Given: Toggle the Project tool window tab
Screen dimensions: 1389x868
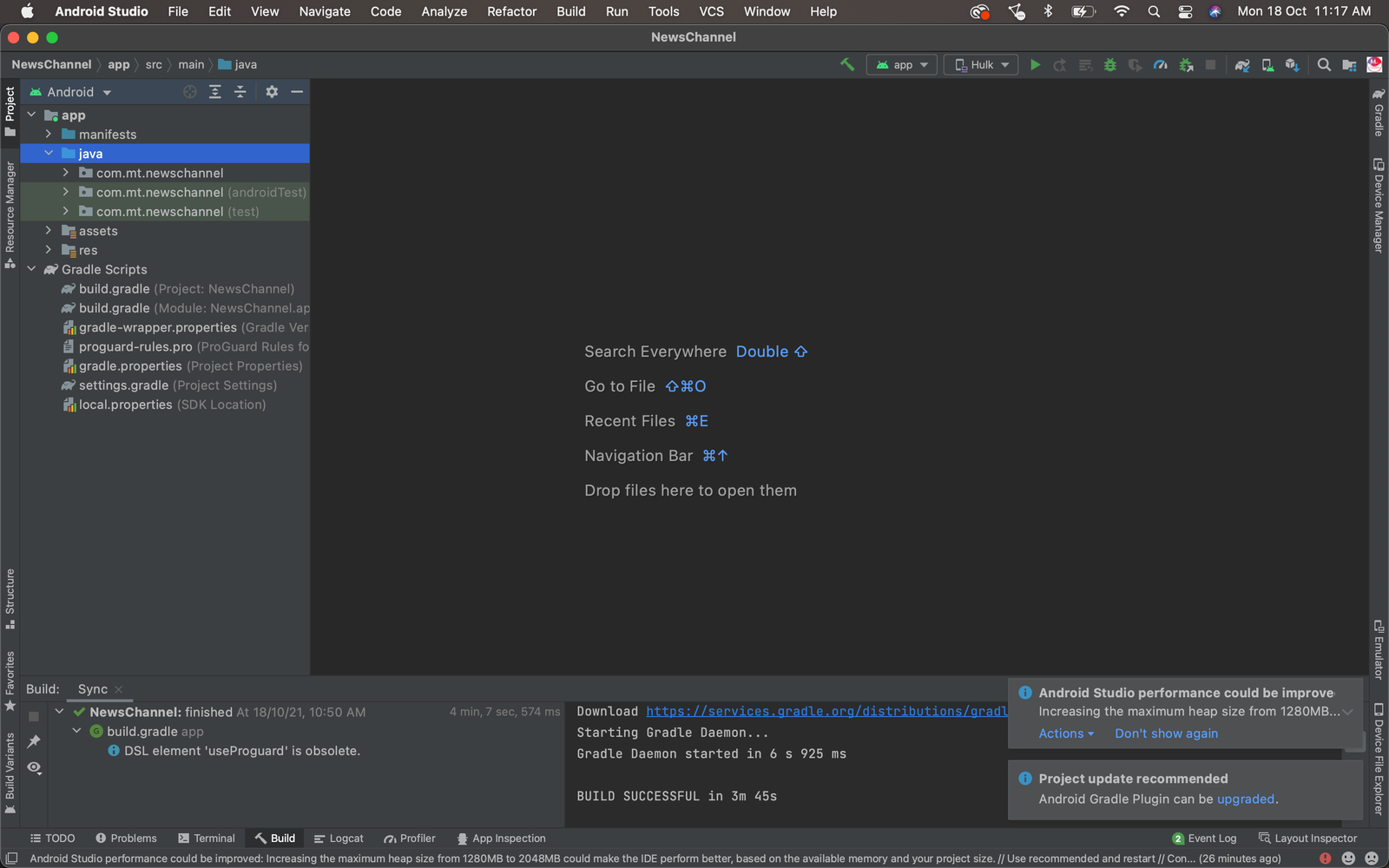Looking at the screenshot, I should coord(10,111).
